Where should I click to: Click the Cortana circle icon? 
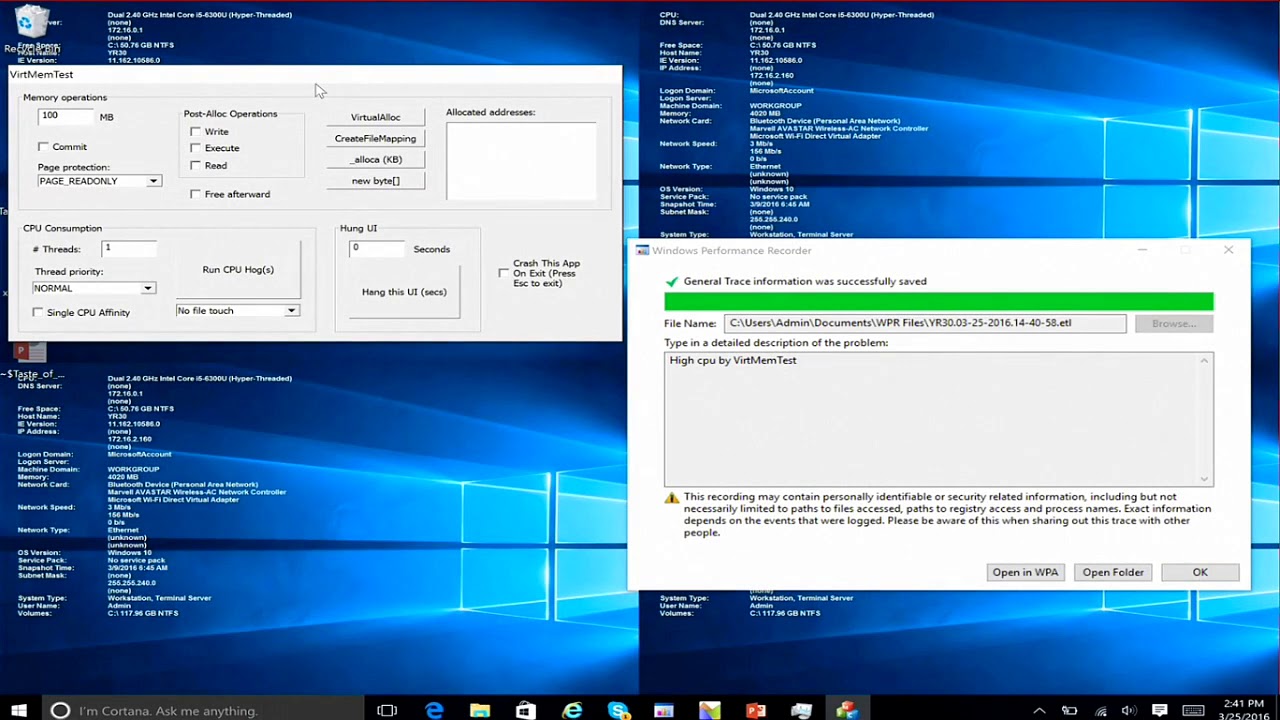(x=60, y=711)
